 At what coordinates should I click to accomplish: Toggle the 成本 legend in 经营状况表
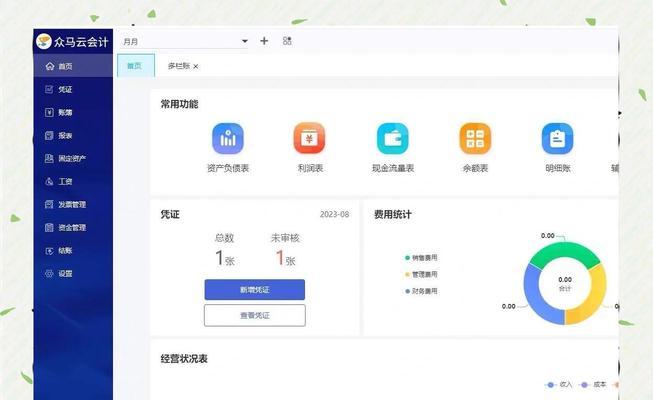[593, 385]
